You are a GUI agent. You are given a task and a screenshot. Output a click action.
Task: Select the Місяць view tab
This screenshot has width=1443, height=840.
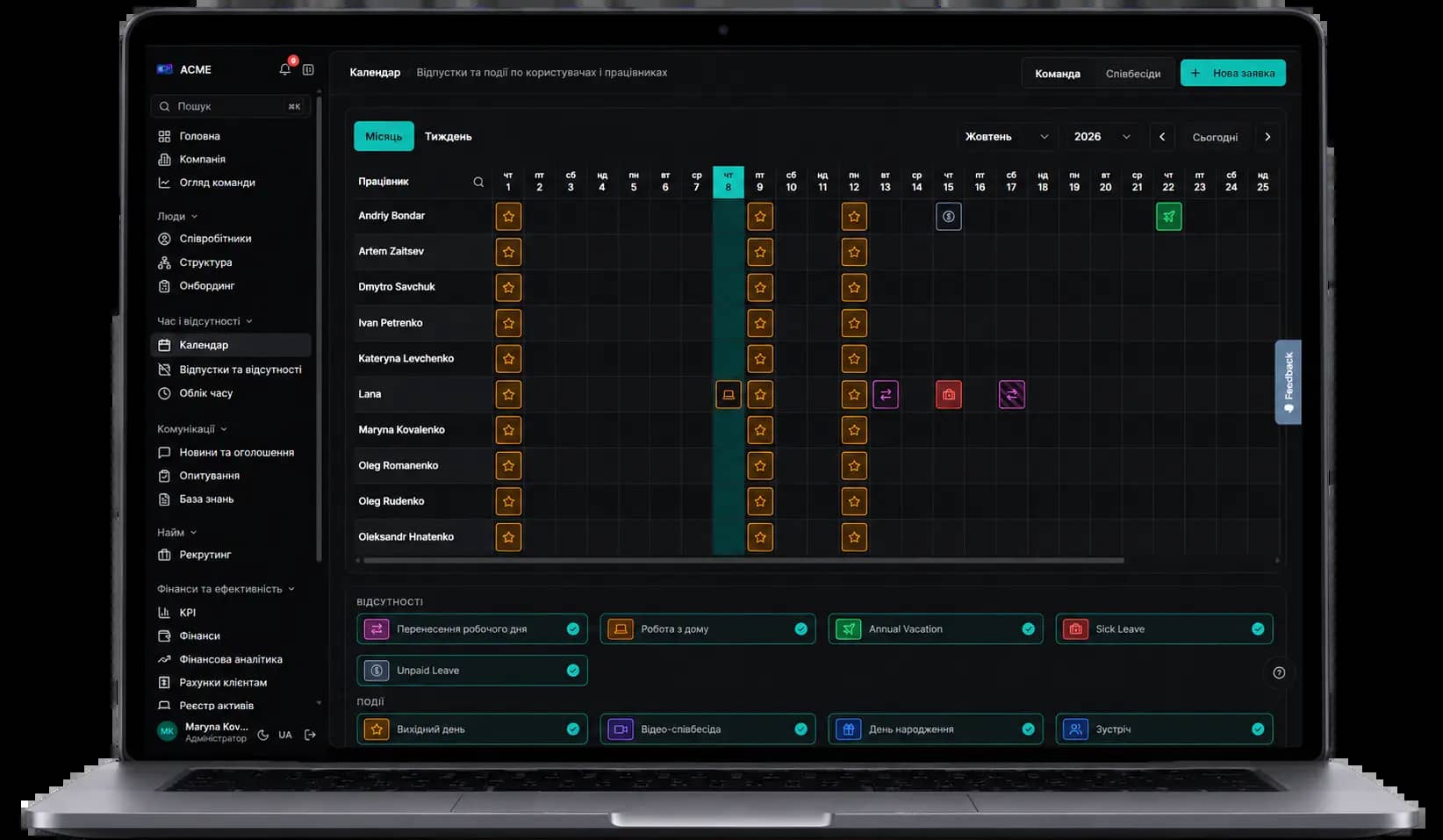coord(384,137)
